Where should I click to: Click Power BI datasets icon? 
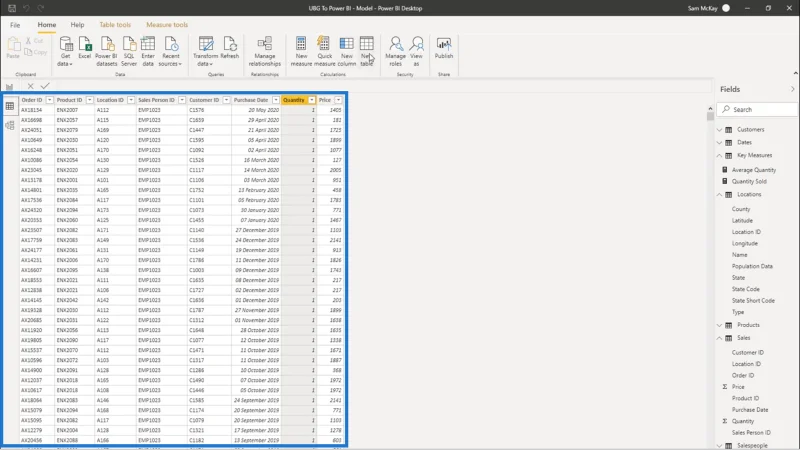tap(106, 51)
